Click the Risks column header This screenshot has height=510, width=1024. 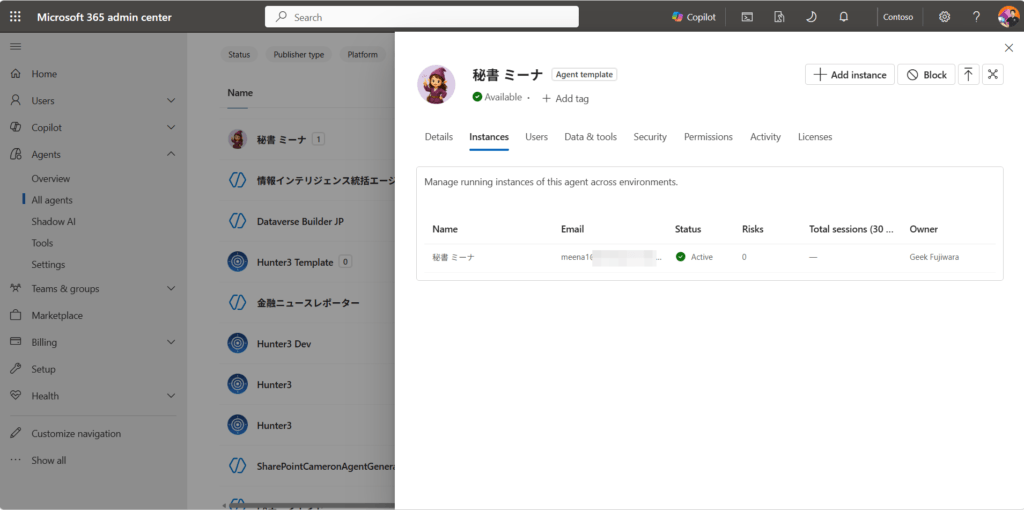(752, 229)
